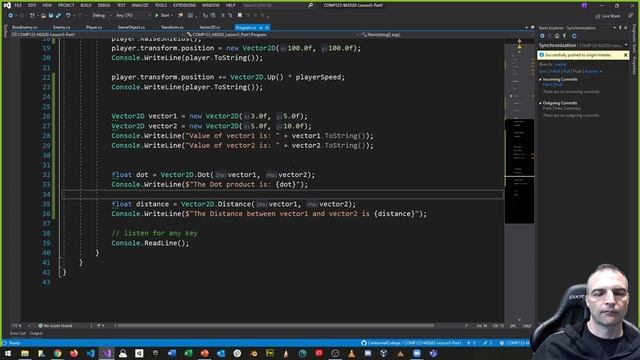Screen dimensions: 640x360
Task: Open Chrome from the taskbar
Action: coord(58,353)
